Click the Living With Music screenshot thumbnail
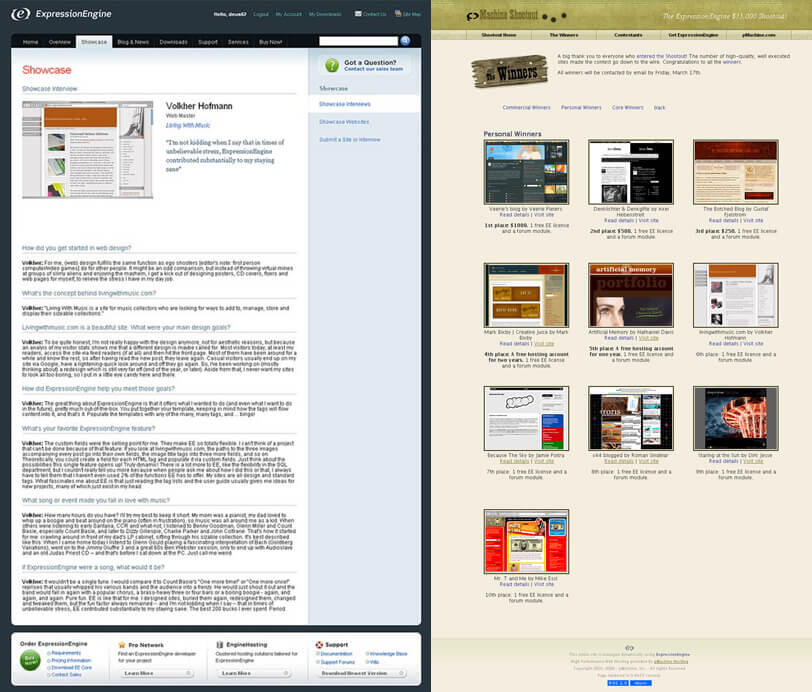The height and width of the screenshot is (692, 812). [x=88, y=148]
